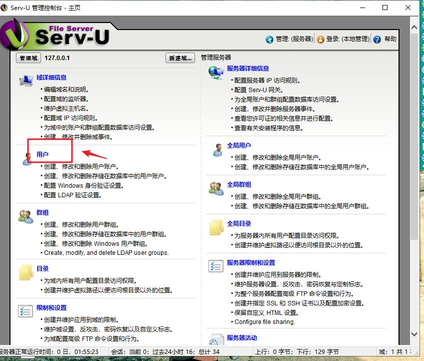Click the scrollbar down arrow
The height and width of the screenshot is (361, 424).
[x=414, y=334]
